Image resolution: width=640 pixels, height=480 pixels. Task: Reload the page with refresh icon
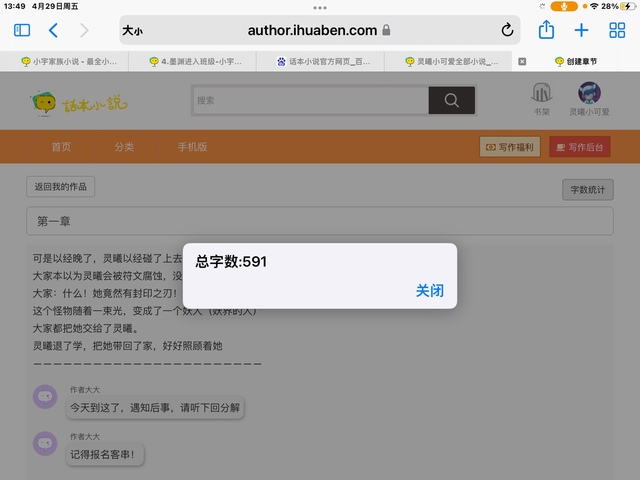pos(507,31)
